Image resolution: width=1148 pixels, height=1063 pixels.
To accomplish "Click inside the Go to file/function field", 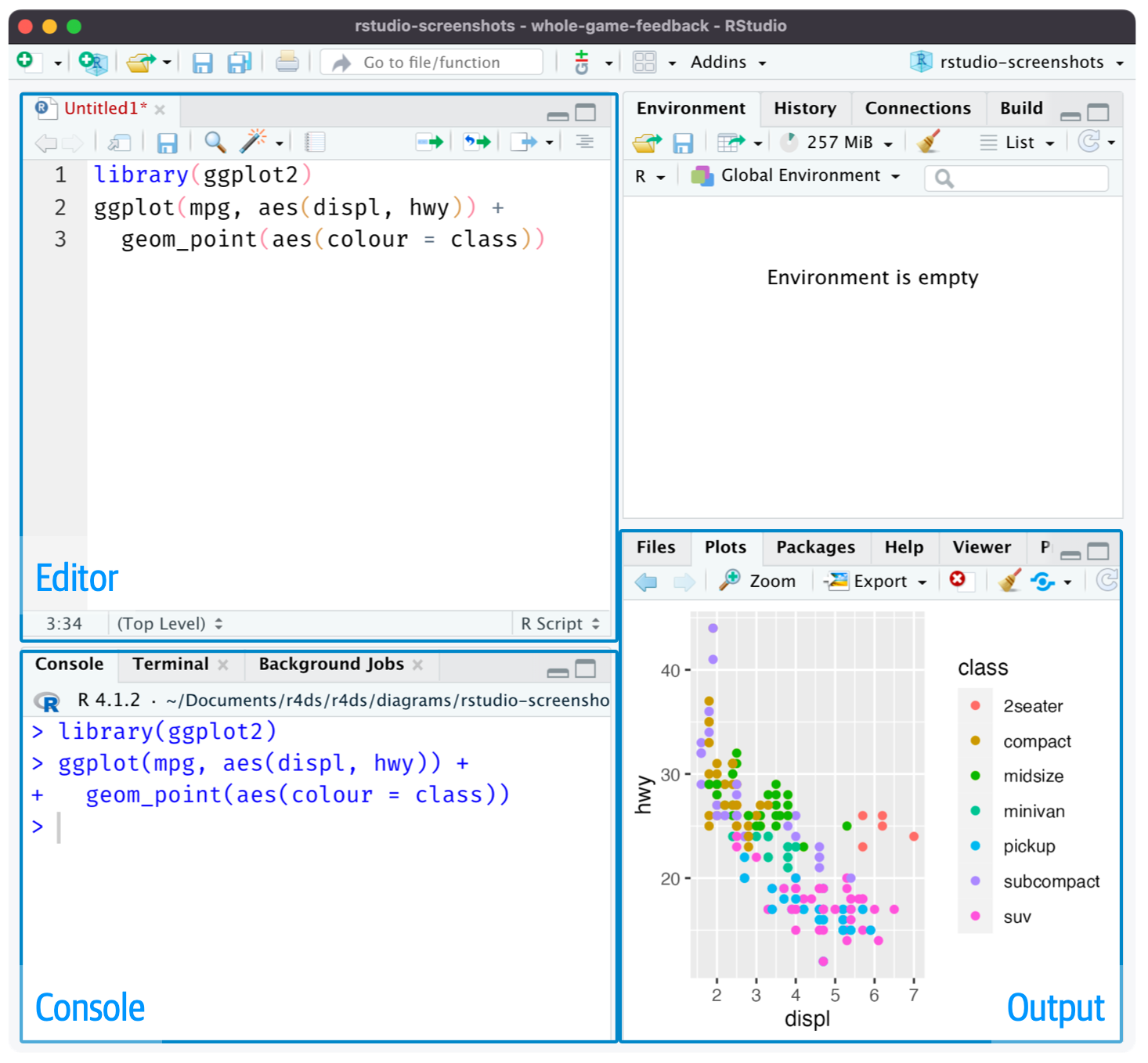I will (x=431, y=62).
